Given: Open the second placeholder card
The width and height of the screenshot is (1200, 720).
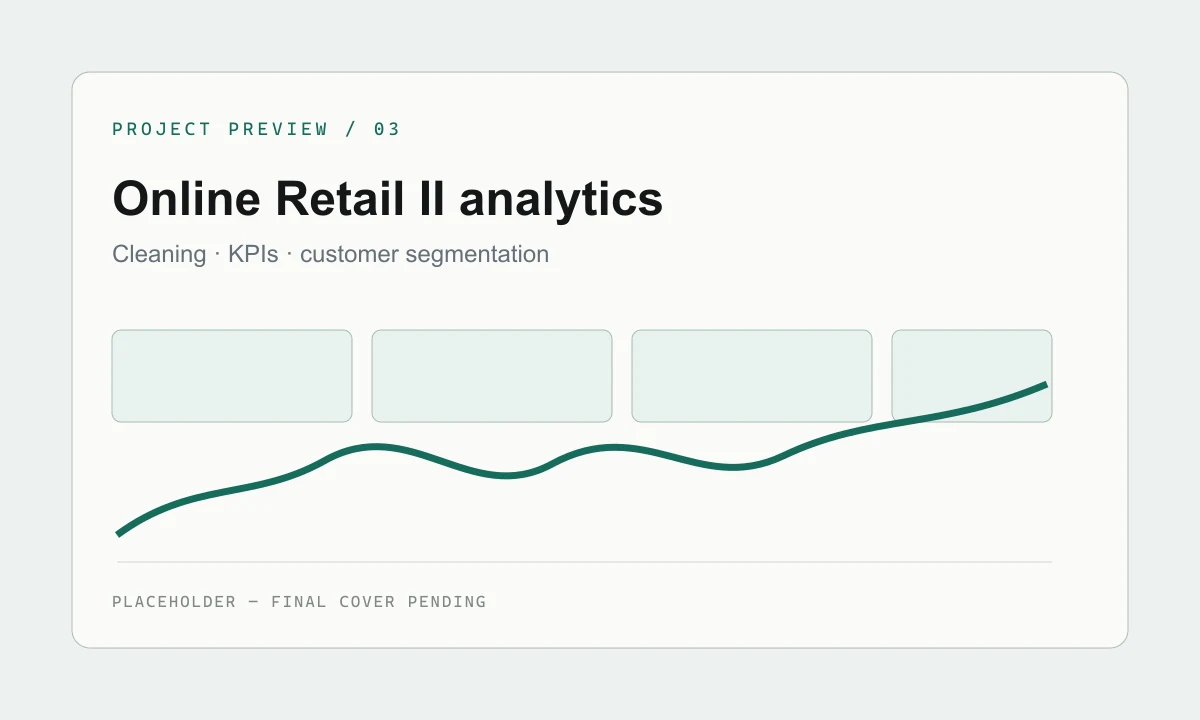Looking at the screenshot, I should coord(492,376).
